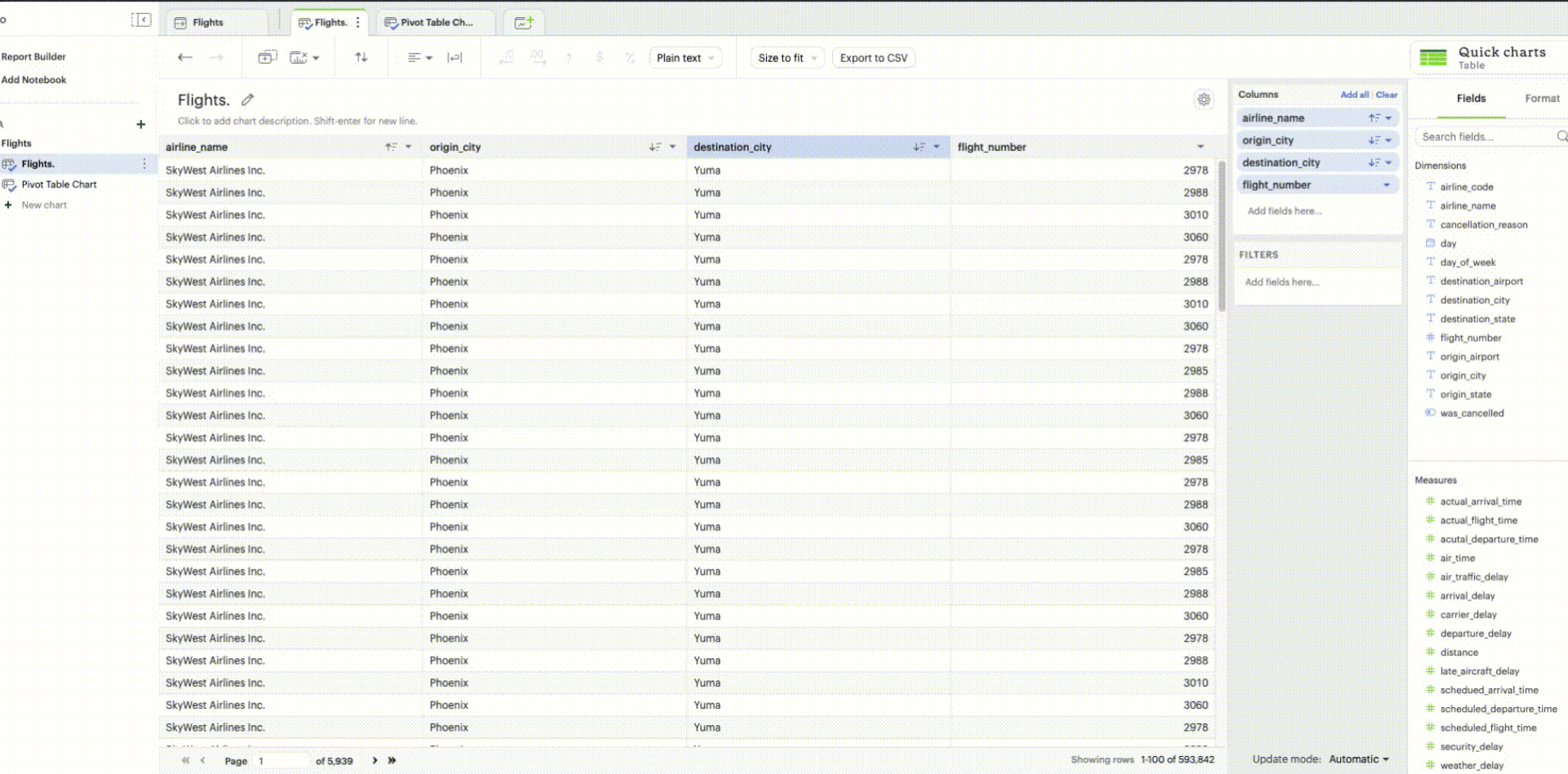Toggle sort on airline_name column header
Screen dimensions: 1568x774
coord(391,147)
